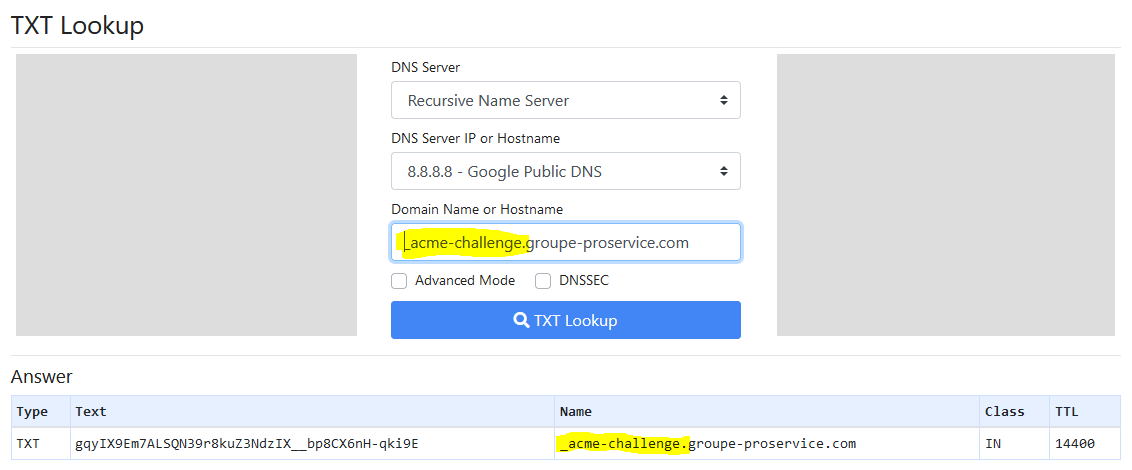Viewport: 1132px width, 470px height.
Task: Focus the Domain Name or Hostname field
Action: pos(565,242)
